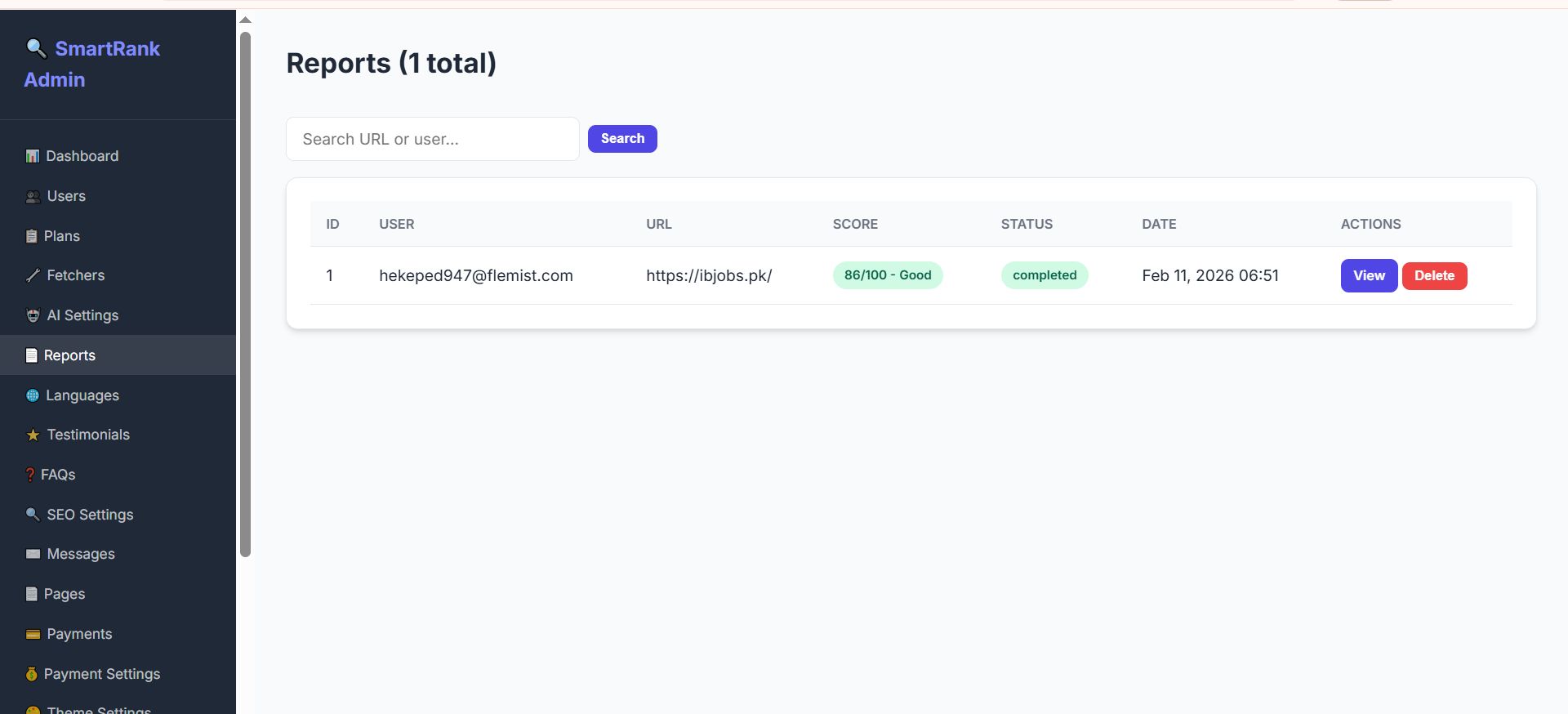The height and width of the screenshot is (714, 1568).
Task: Click the Dashboard chart icon in sidebar
Action: coord(32,156)
